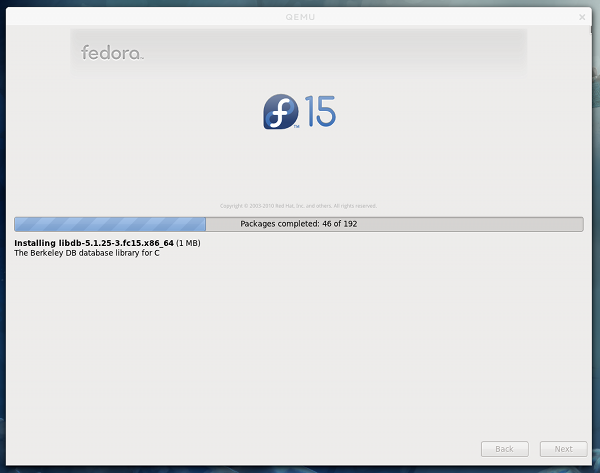Click the Back button

click(504, 449)
